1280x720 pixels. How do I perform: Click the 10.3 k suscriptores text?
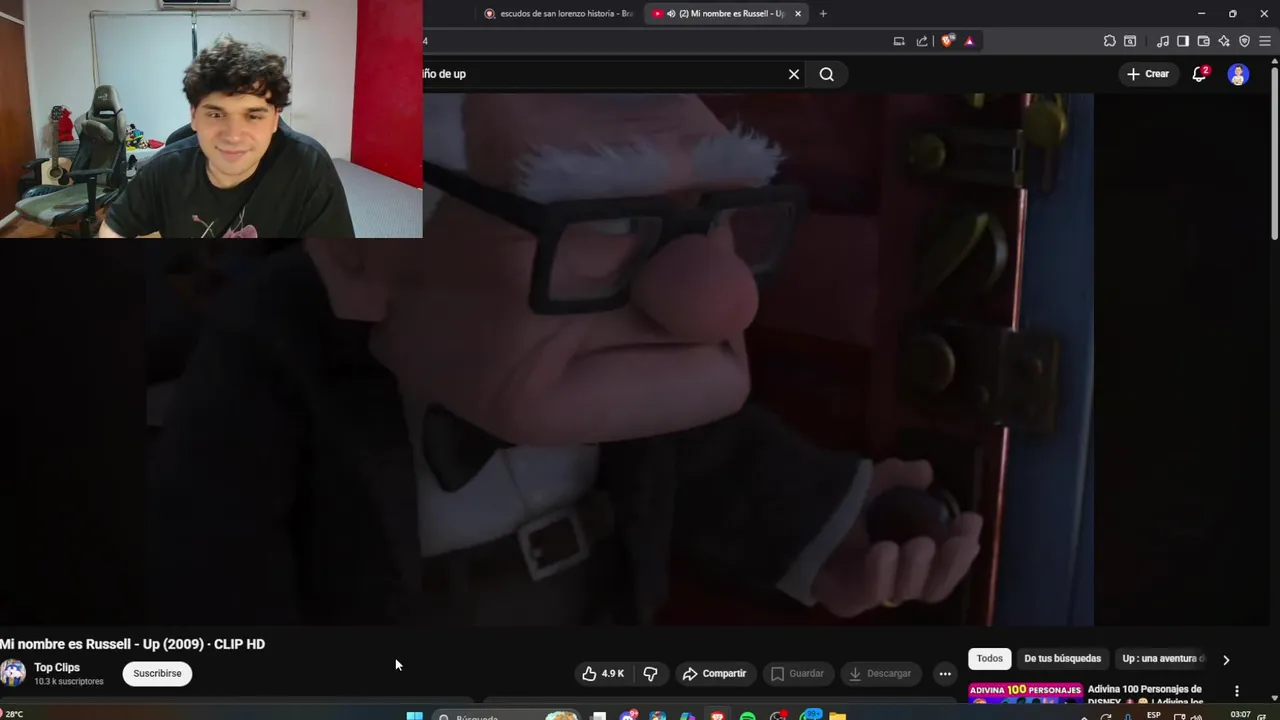point(69,682)
